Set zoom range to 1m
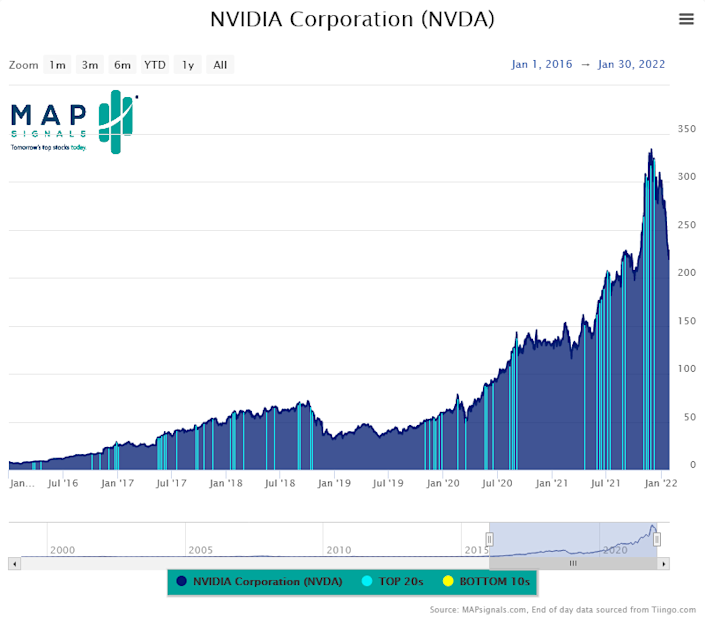 [x=57, y=65]
